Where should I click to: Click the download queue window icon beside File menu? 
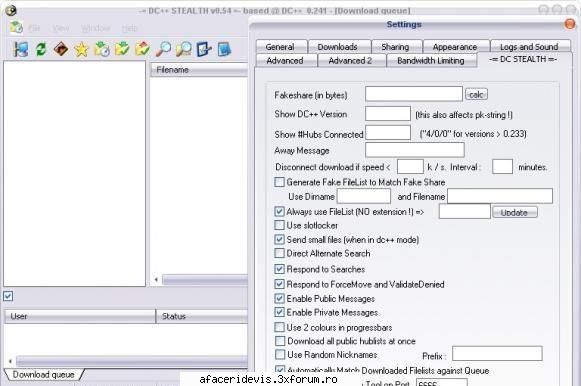click(x=16, y=27)
